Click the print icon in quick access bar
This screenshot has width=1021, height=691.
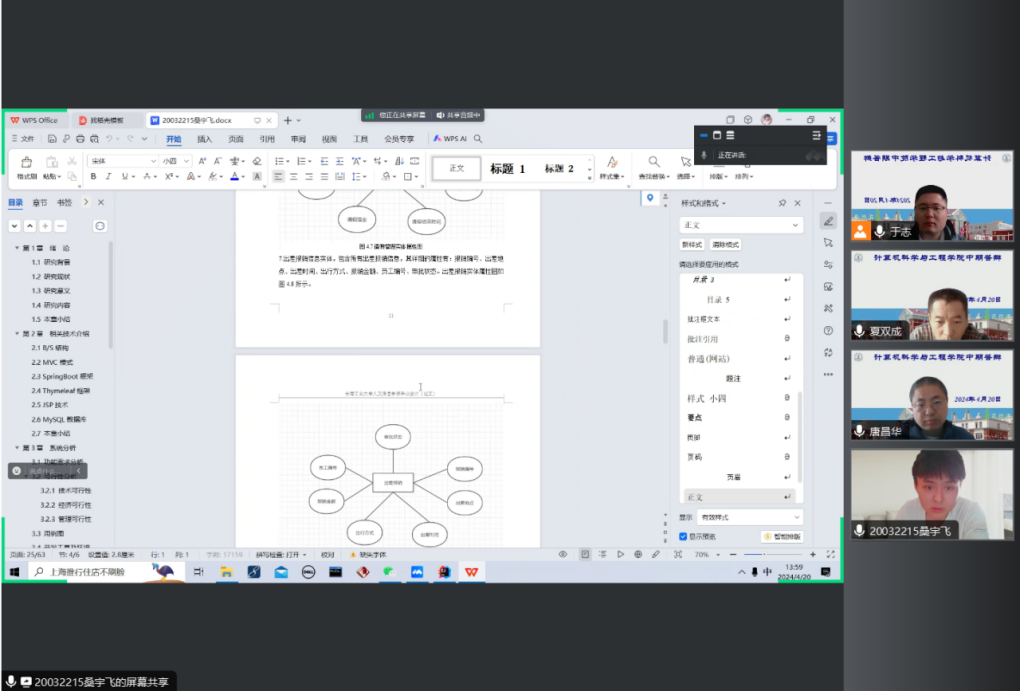80,139
